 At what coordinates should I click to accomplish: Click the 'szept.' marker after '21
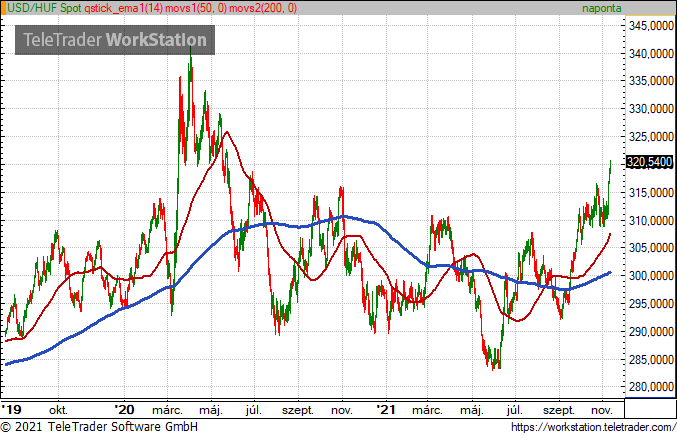559,410
